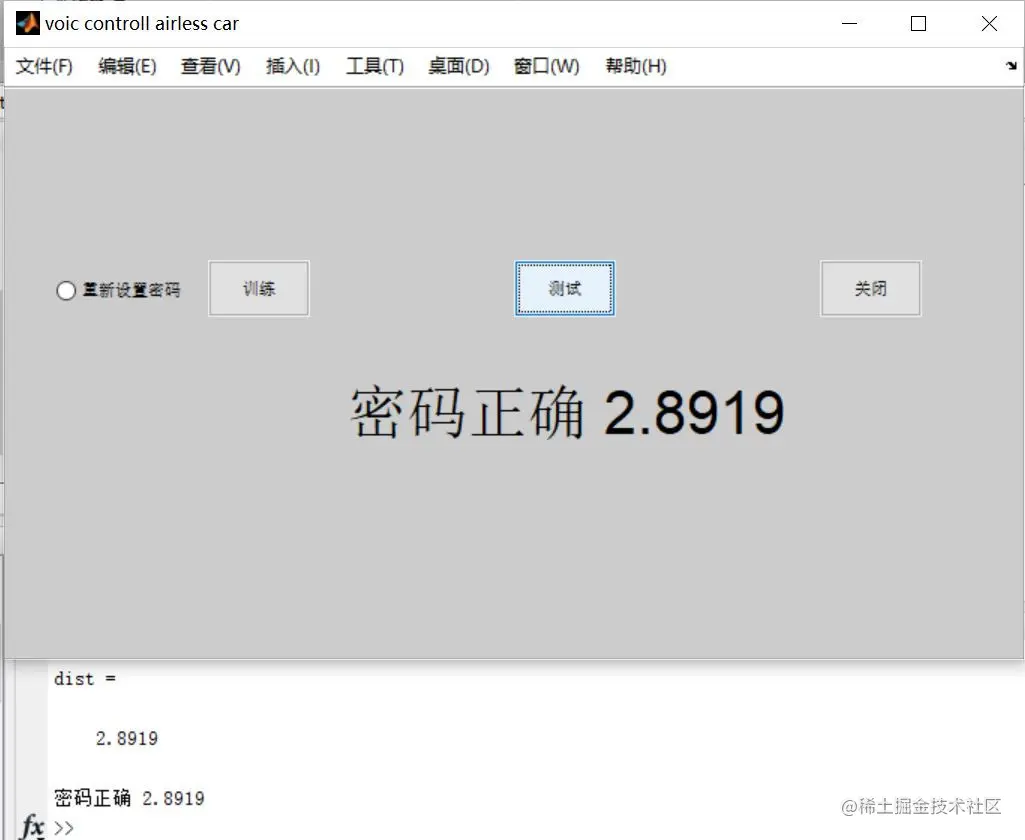This screenshot has width=1025, height=840.
Task: Open the 查看(V) view menu
Action: pyautogui.click(x=209, y=66)
